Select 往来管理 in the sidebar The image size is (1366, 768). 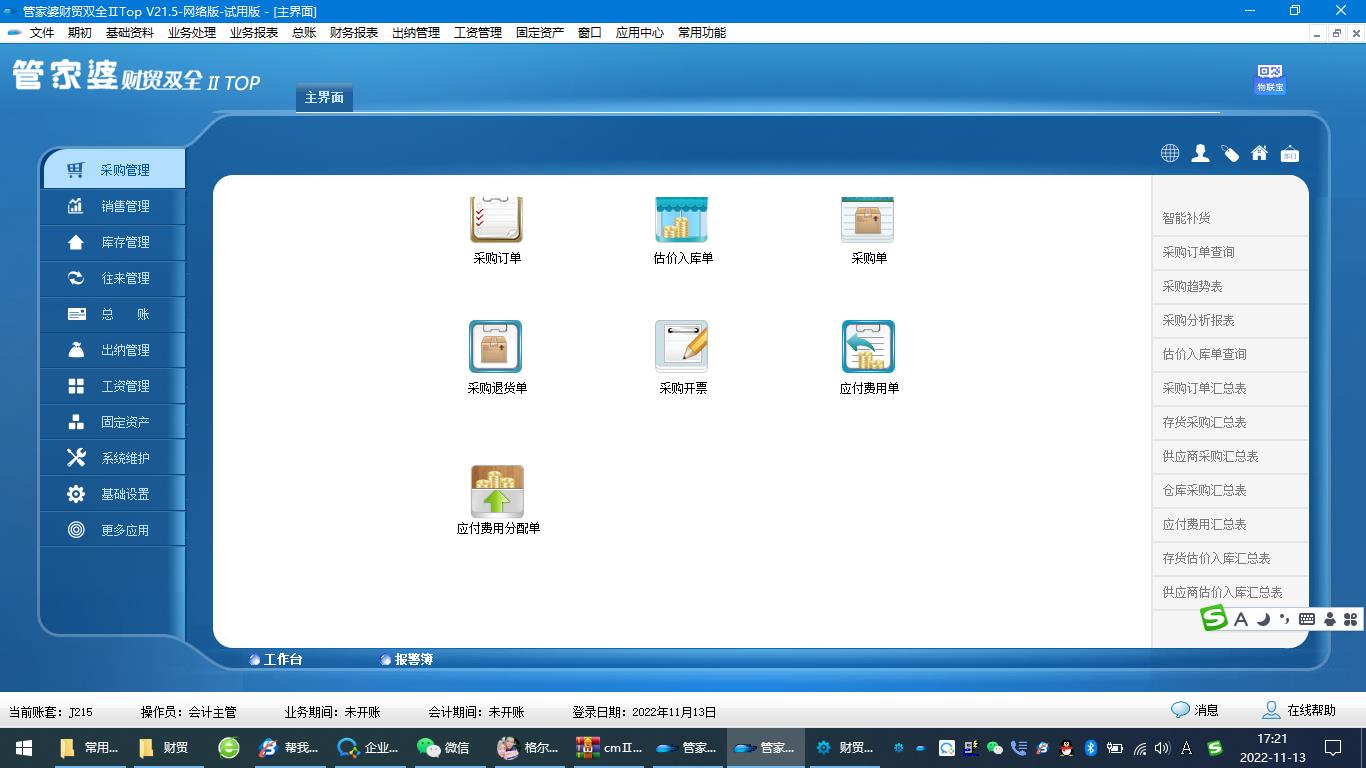tap(113, 278)
